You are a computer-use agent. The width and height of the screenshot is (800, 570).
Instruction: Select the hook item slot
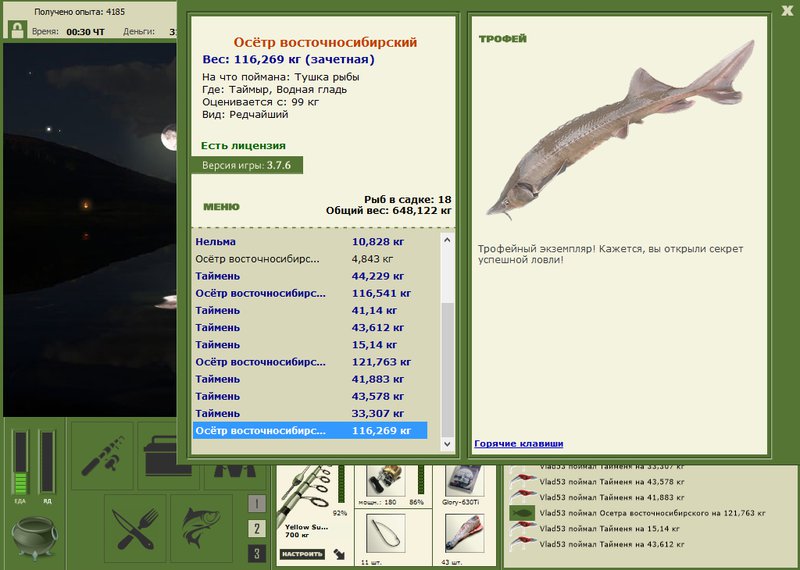[386, 533]
